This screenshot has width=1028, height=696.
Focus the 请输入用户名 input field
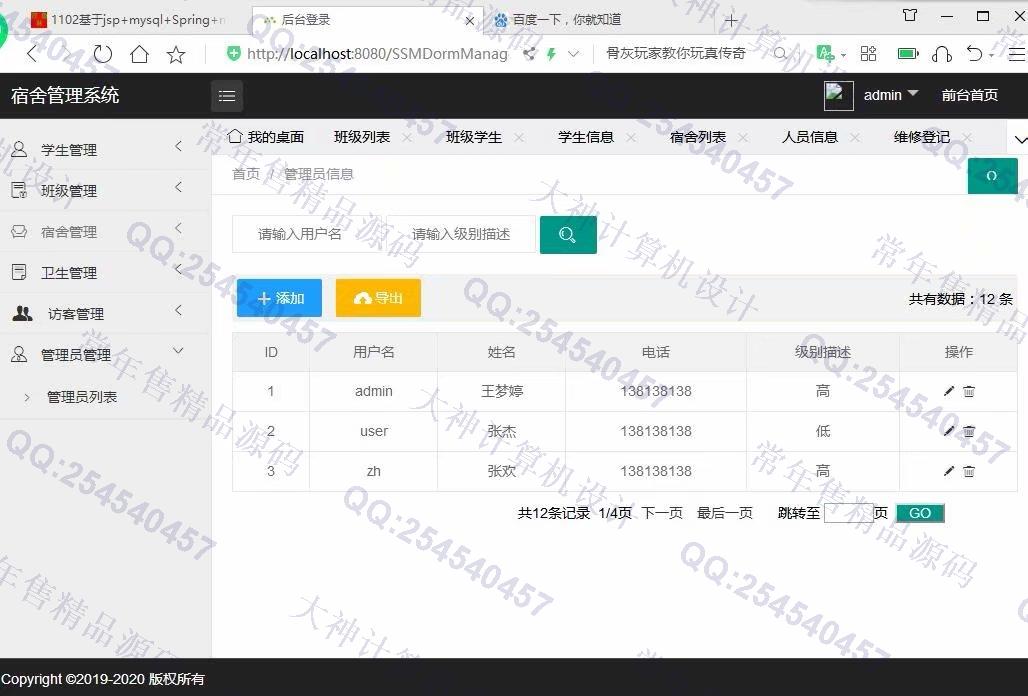tap(309, 234)
